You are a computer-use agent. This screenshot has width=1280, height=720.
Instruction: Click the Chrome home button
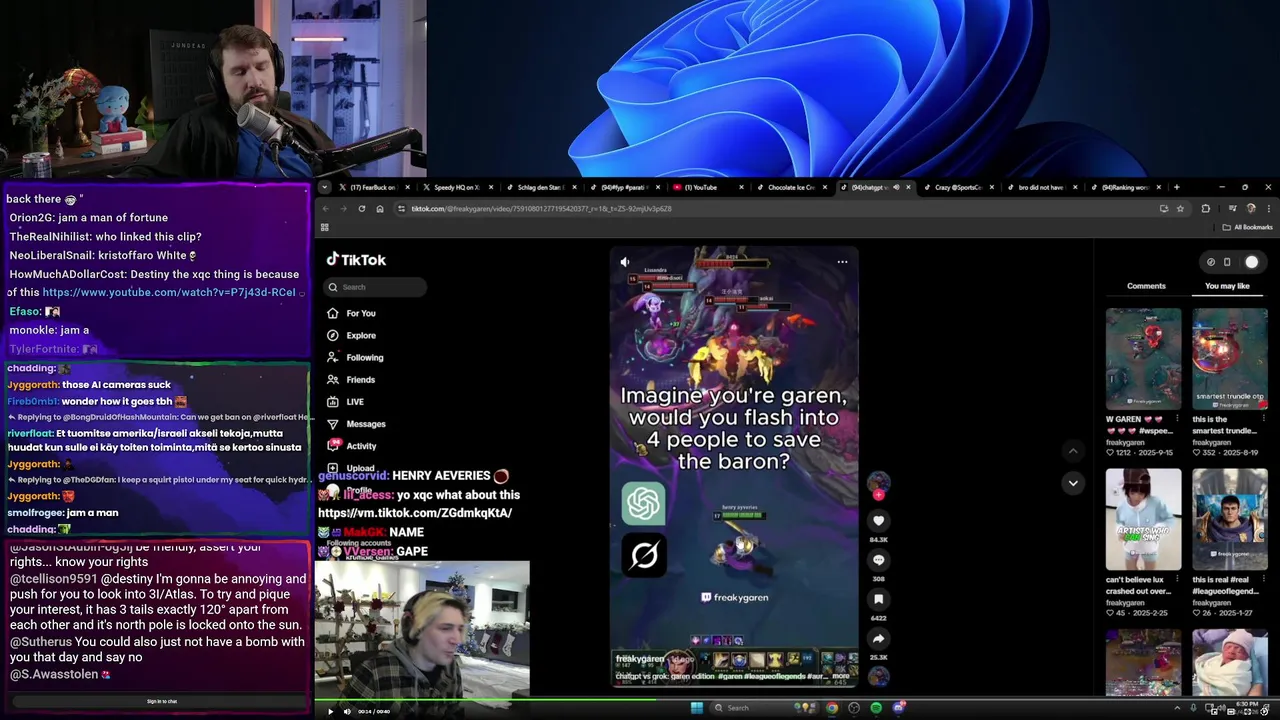coord(380,209)
